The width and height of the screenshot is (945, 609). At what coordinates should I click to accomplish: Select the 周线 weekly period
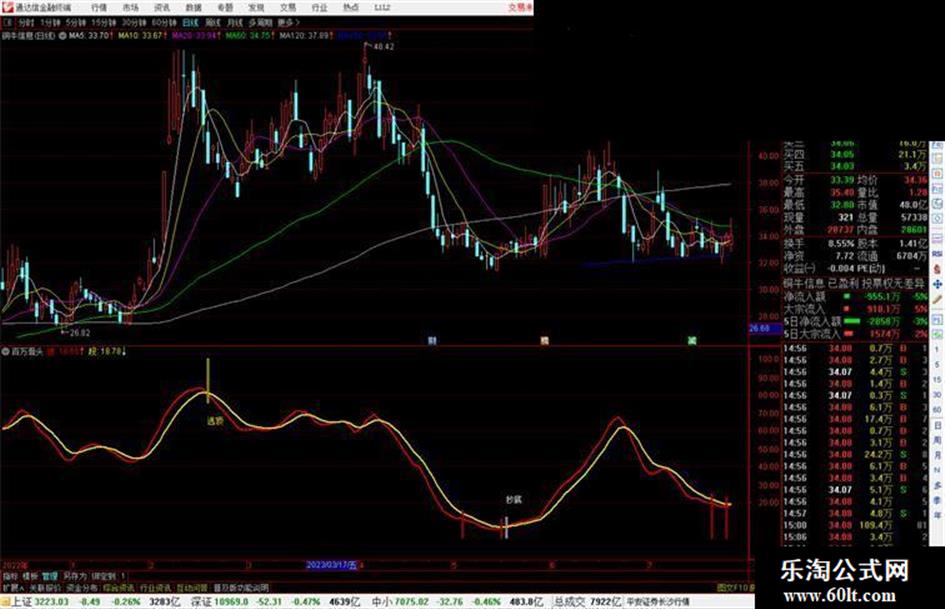click(x=213, y=22)
